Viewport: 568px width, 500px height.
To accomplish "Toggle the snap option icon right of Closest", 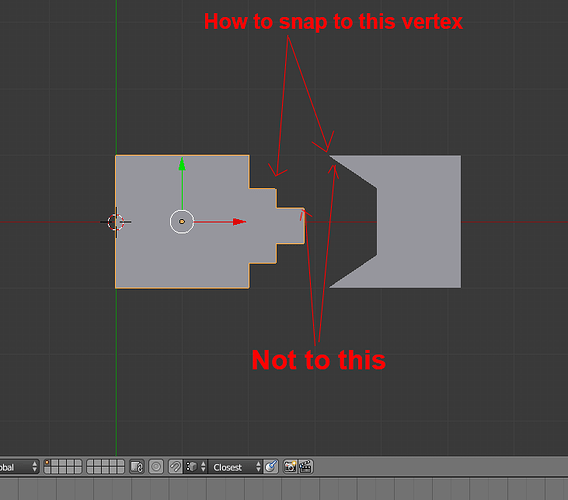I will pos(271,467).
